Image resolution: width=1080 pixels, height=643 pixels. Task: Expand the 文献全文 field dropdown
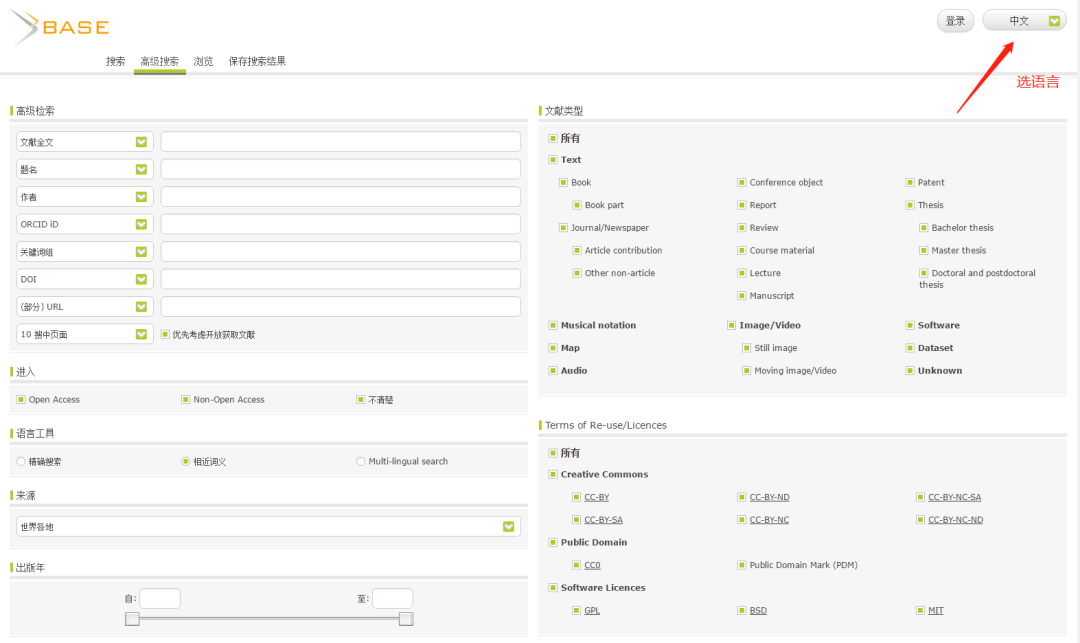pos(84,142)
